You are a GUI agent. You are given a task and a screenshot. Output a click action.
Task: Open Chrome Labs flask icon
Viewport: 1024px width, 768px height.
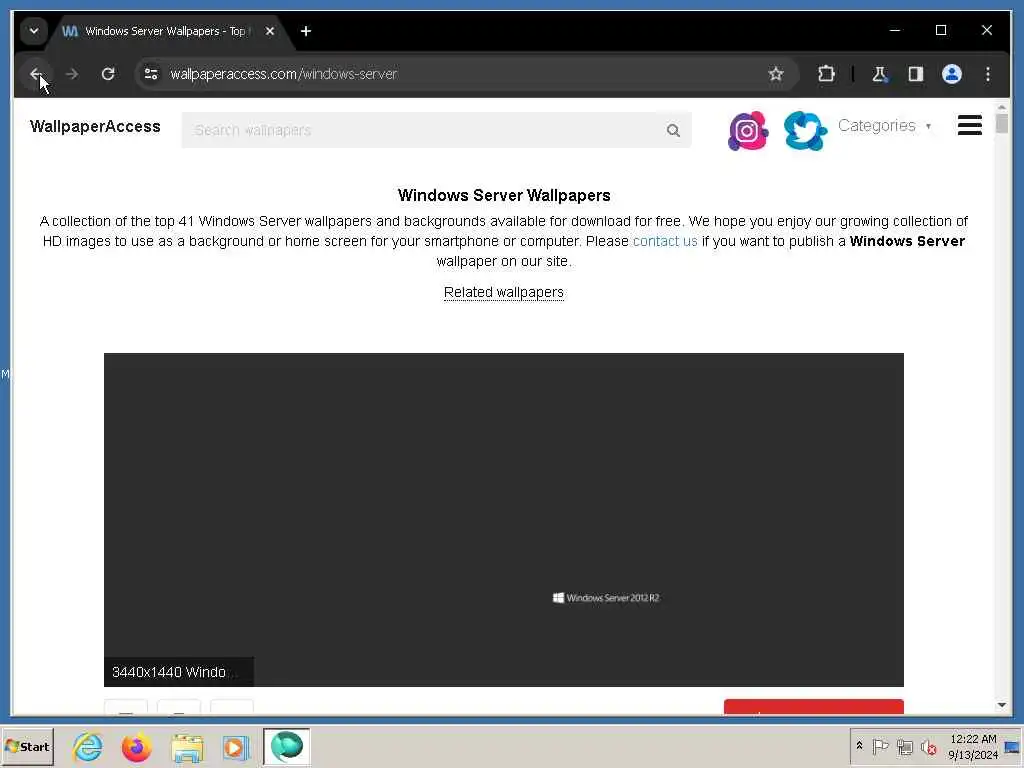click(880, 74)
